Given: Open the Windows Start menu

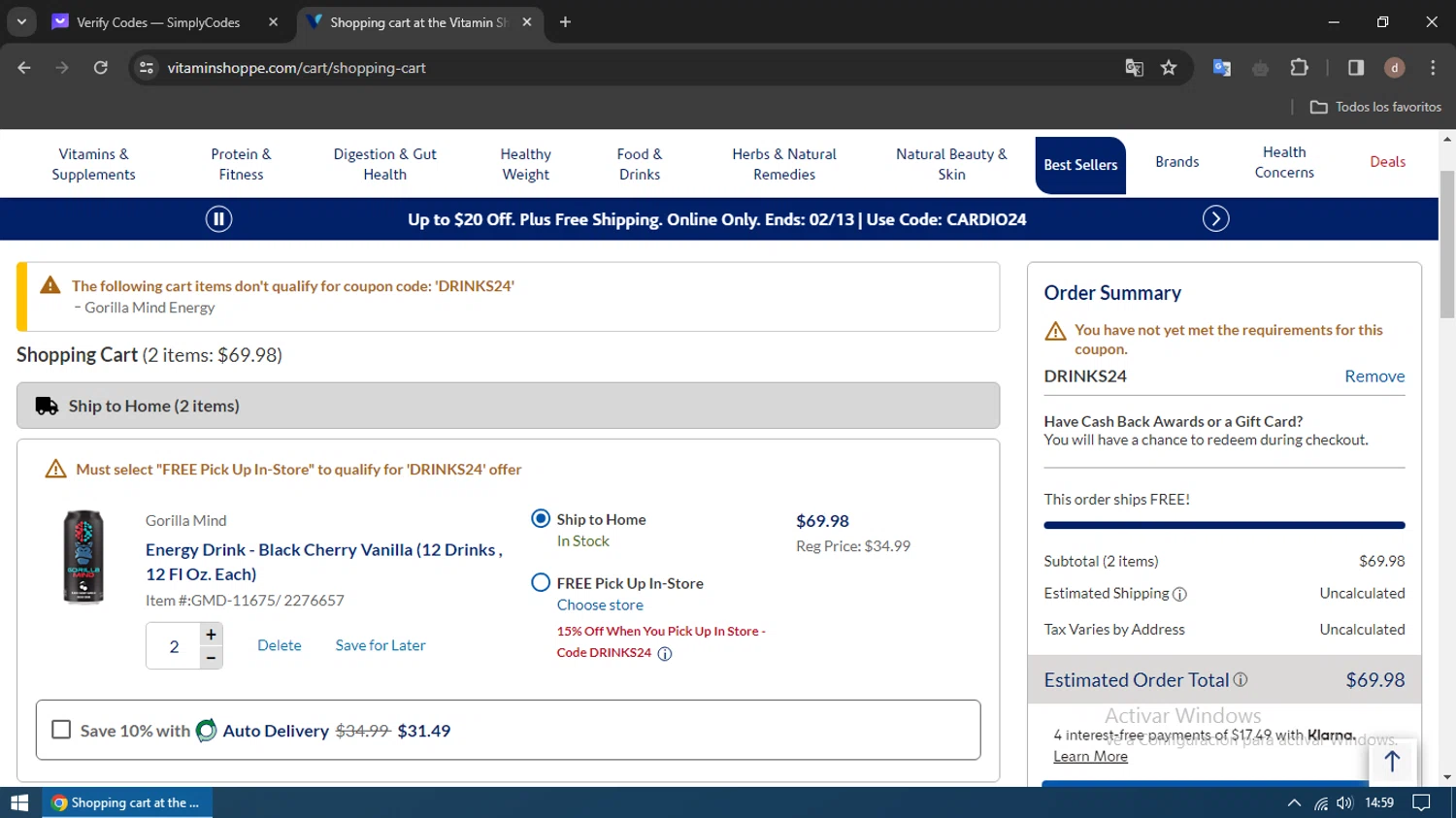Looking at the screenshot, I should (19, 802).
